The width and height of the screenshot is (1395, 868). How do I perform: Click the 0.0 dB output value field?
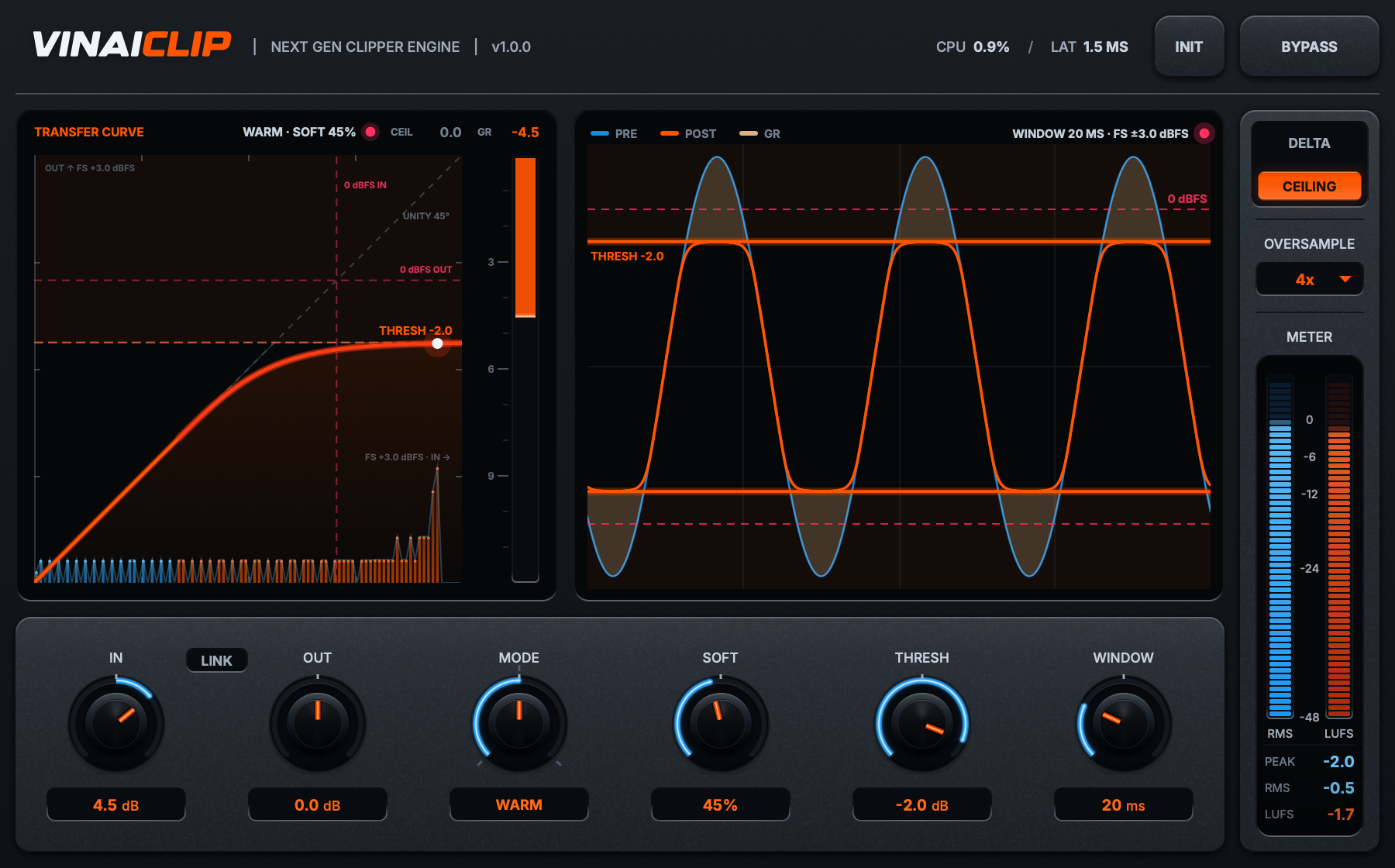[x=318, y=804]
